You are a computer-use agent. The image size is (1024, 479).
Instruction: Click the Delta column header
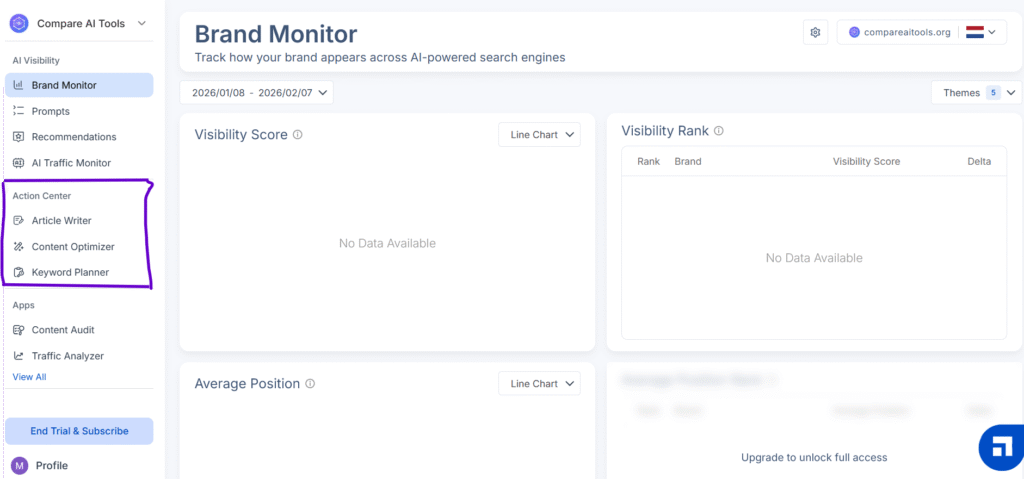[x=979, y=161]
